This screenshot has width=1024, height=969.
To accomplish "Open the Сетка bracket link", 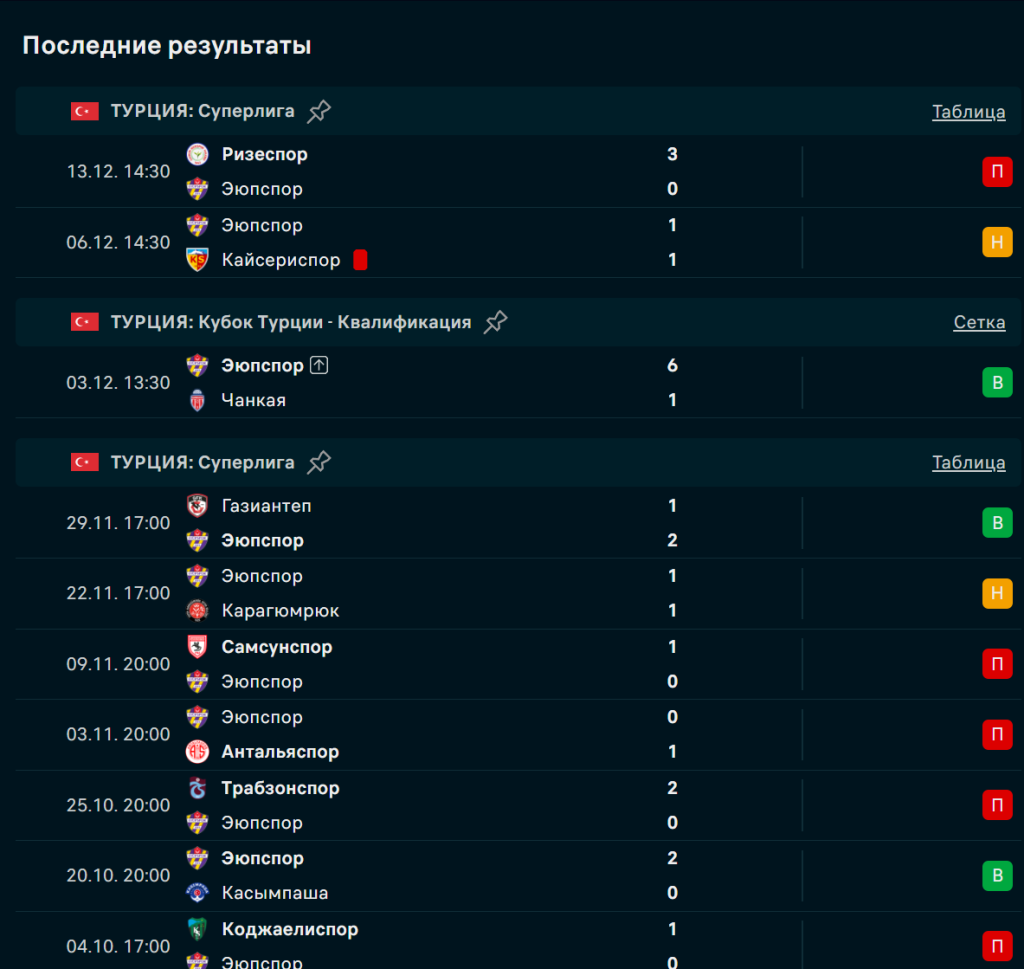I will click(x=979, y=322).
